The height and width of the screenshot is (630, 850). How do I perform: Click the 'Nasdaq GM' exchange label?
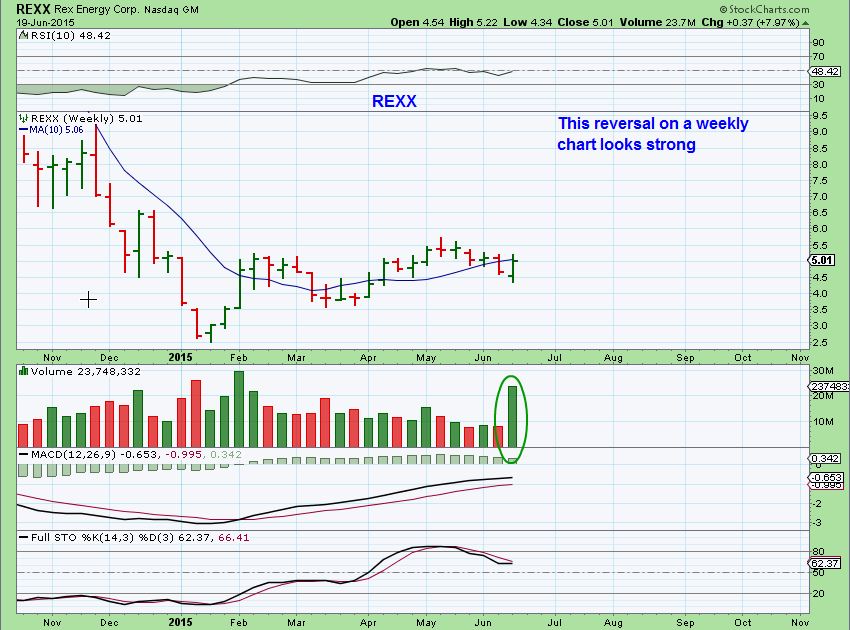tap(171, 10)
